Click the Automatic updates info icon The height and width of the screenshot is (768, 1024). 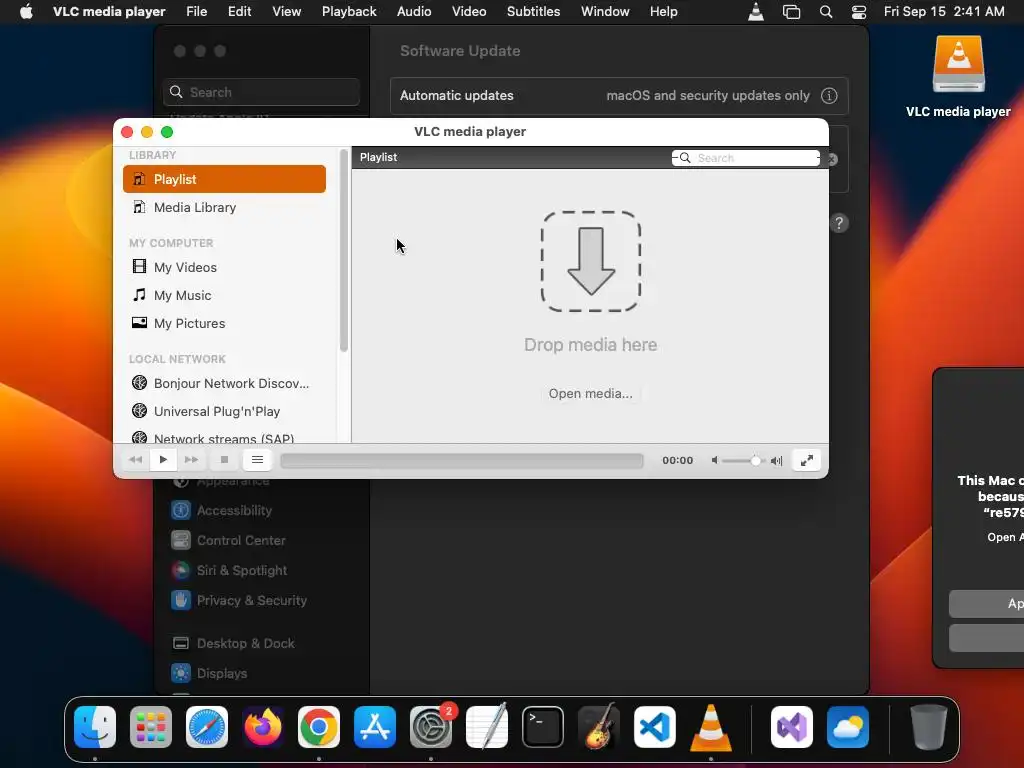pyautogui.click(x=829, y=95)
